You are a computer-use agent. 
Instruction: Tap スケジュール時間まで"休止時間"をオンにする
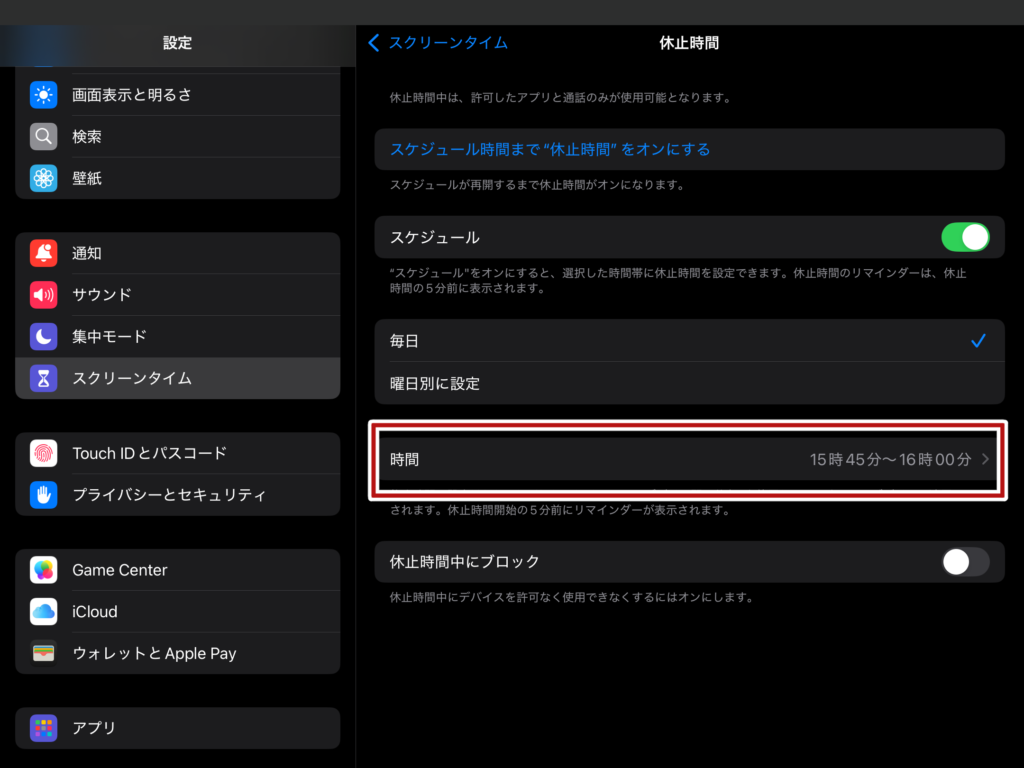coord(550,150)
